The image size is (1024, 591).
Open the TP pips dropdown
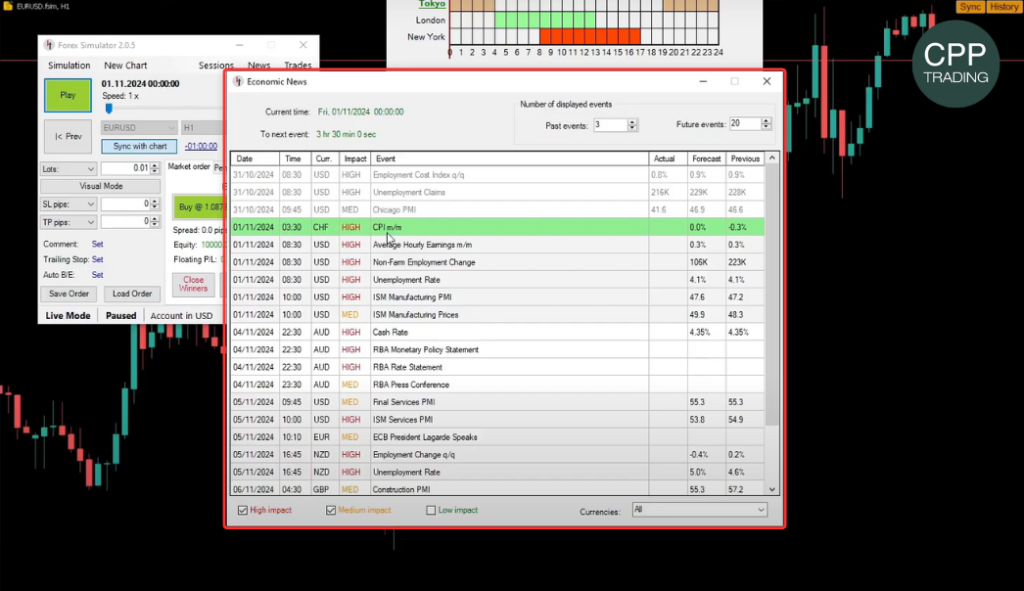coord(68,222)
